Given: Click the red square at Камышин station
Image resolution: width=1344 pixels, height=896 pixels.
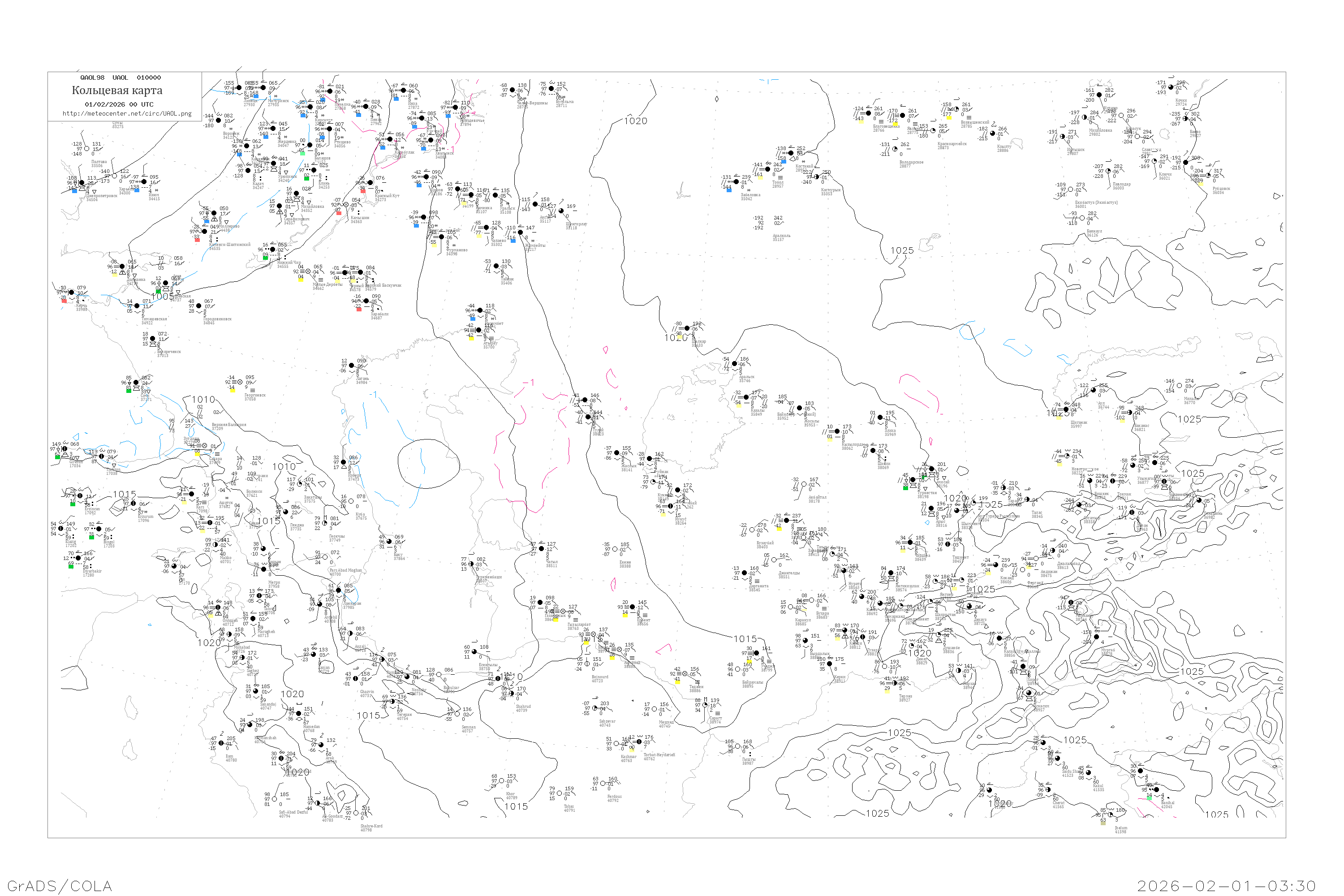Looking at the screenshot, I should tap(339, 213).
